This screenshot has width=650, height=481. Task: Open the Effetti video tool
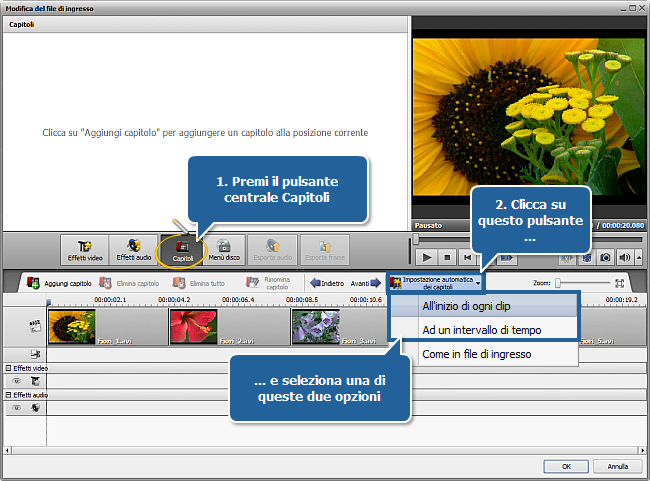[x=84, y=250]
